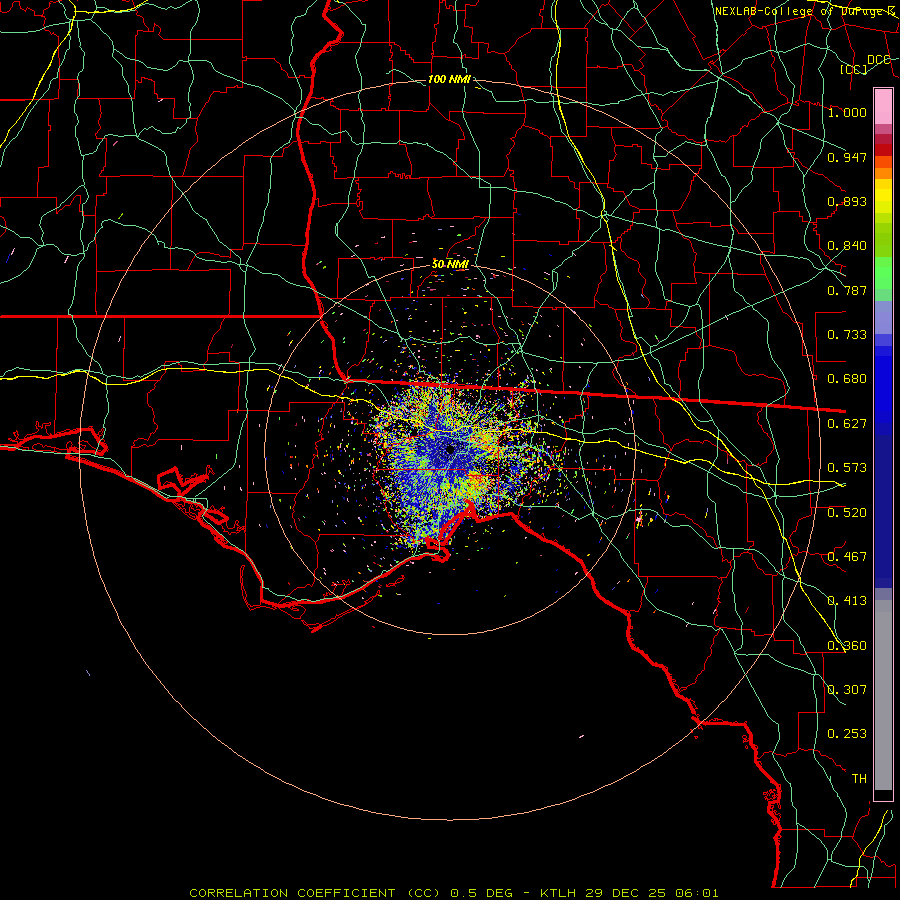Pick the red segment of the color bar

click(883, 149)
